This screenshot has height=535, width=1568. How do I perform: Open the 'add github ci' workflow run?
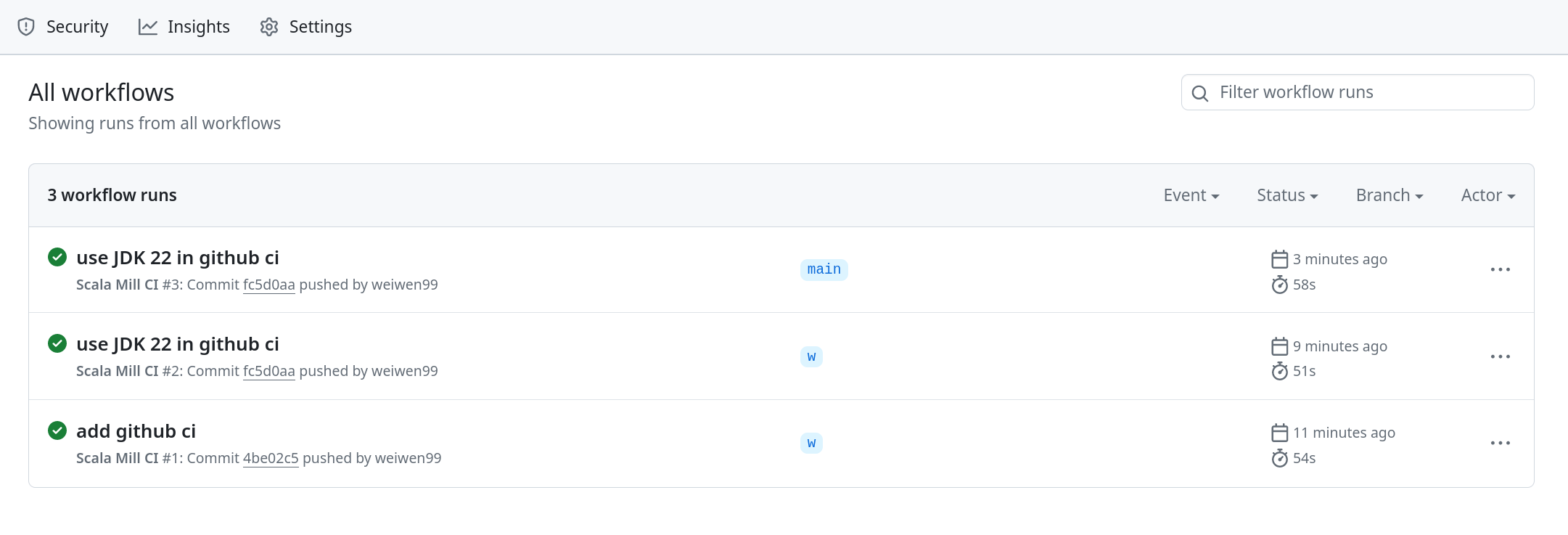pyautogui.click(x=136, y=431)
